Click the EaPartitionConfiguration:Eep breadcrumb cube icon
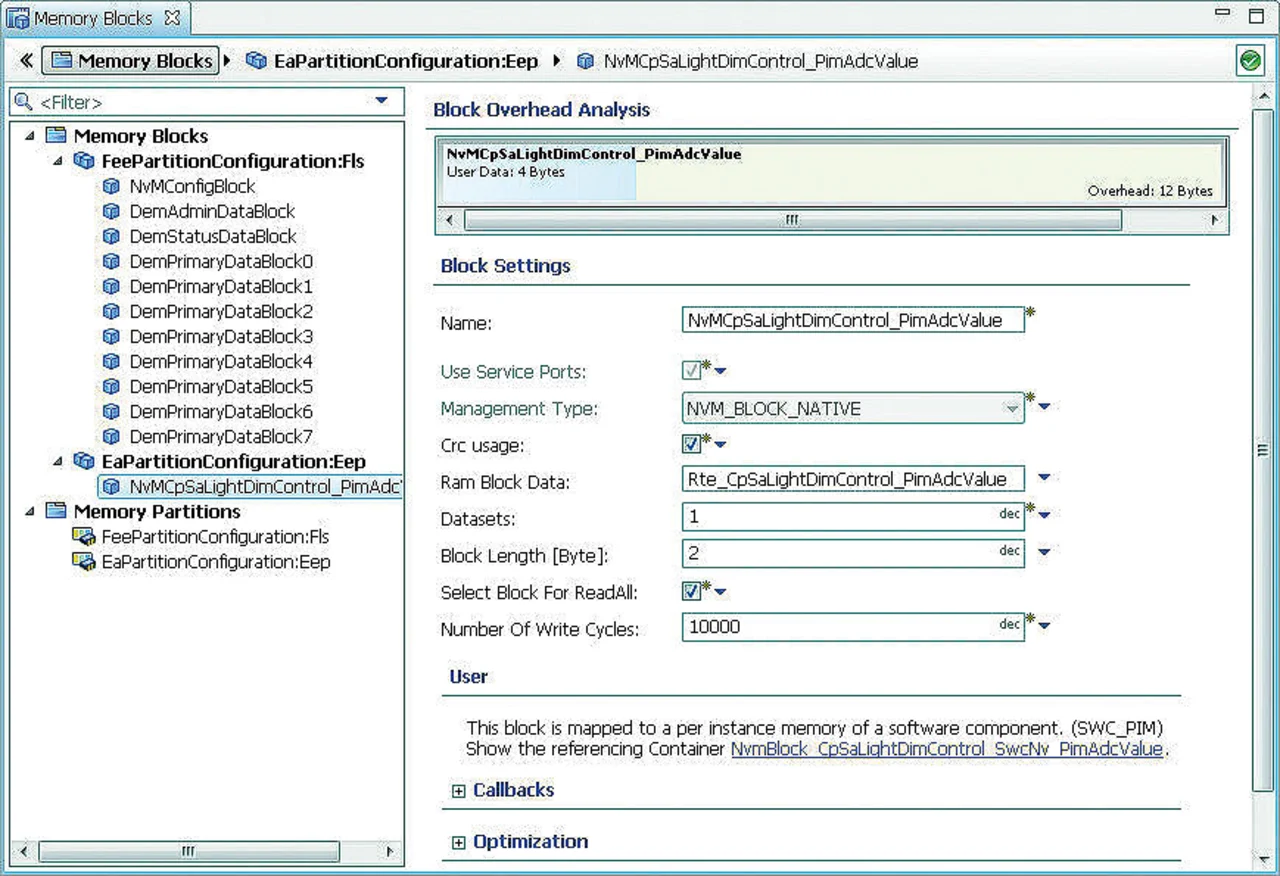1280x876 pixels. click(x=256, y=61)
